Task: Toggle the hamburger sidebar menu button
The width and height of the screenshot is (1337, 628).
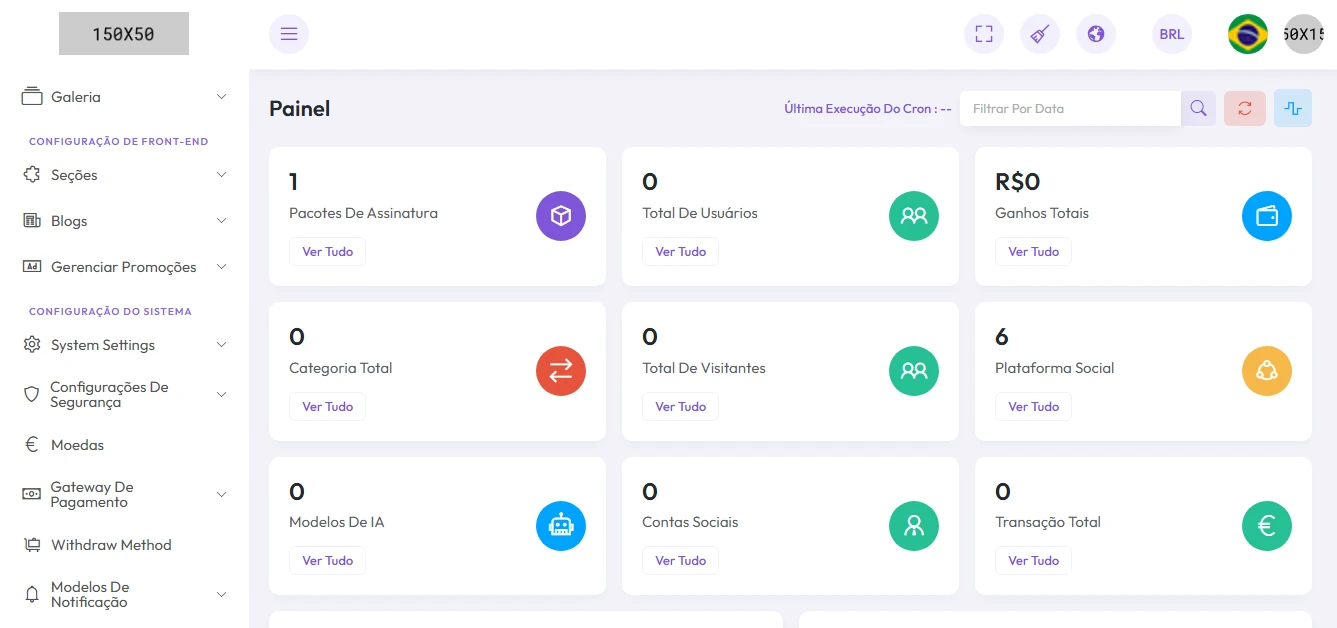Action: tap(289, 34)
